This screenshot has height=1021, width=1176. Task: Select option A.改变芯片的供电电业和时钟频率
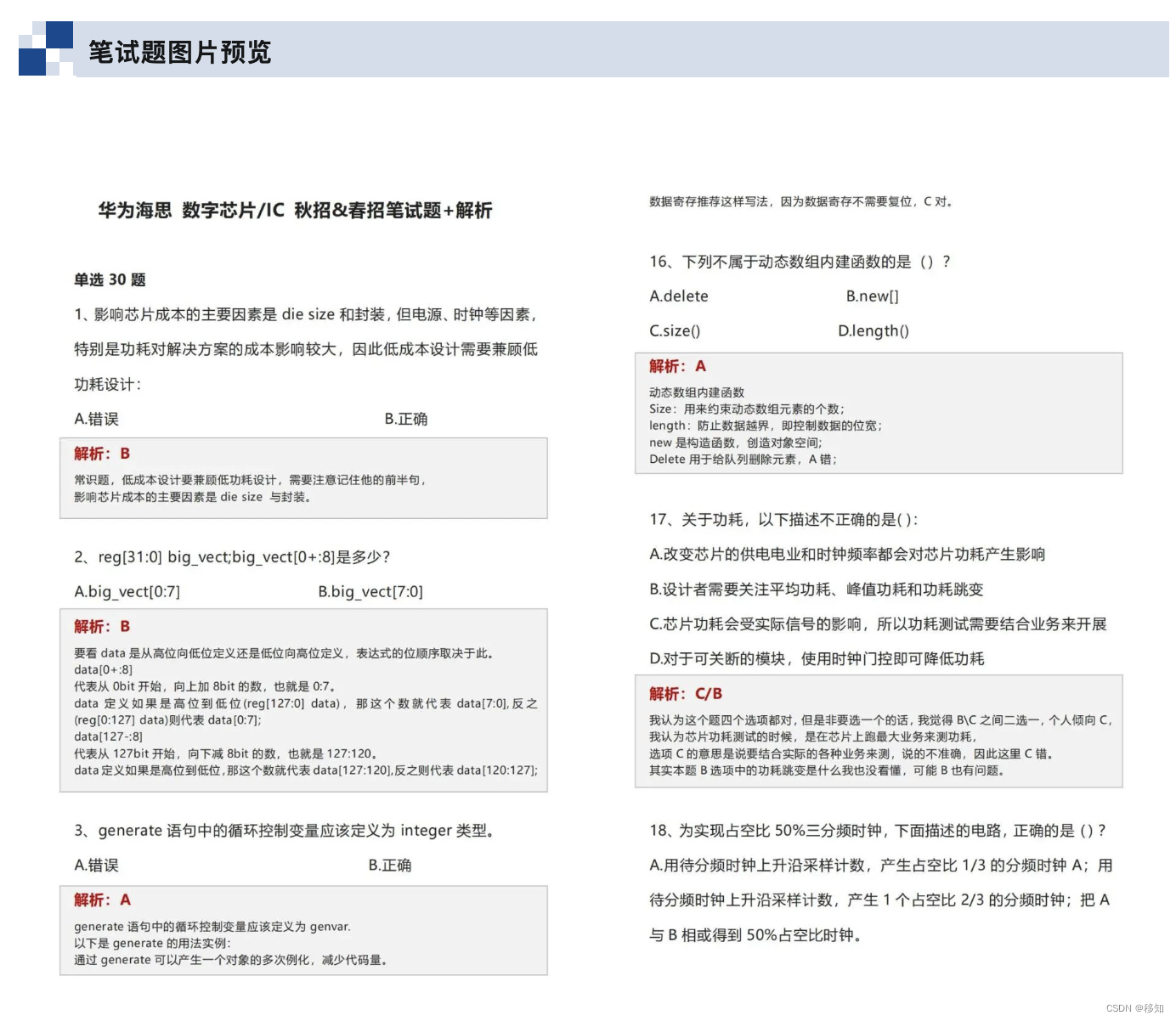847,555
